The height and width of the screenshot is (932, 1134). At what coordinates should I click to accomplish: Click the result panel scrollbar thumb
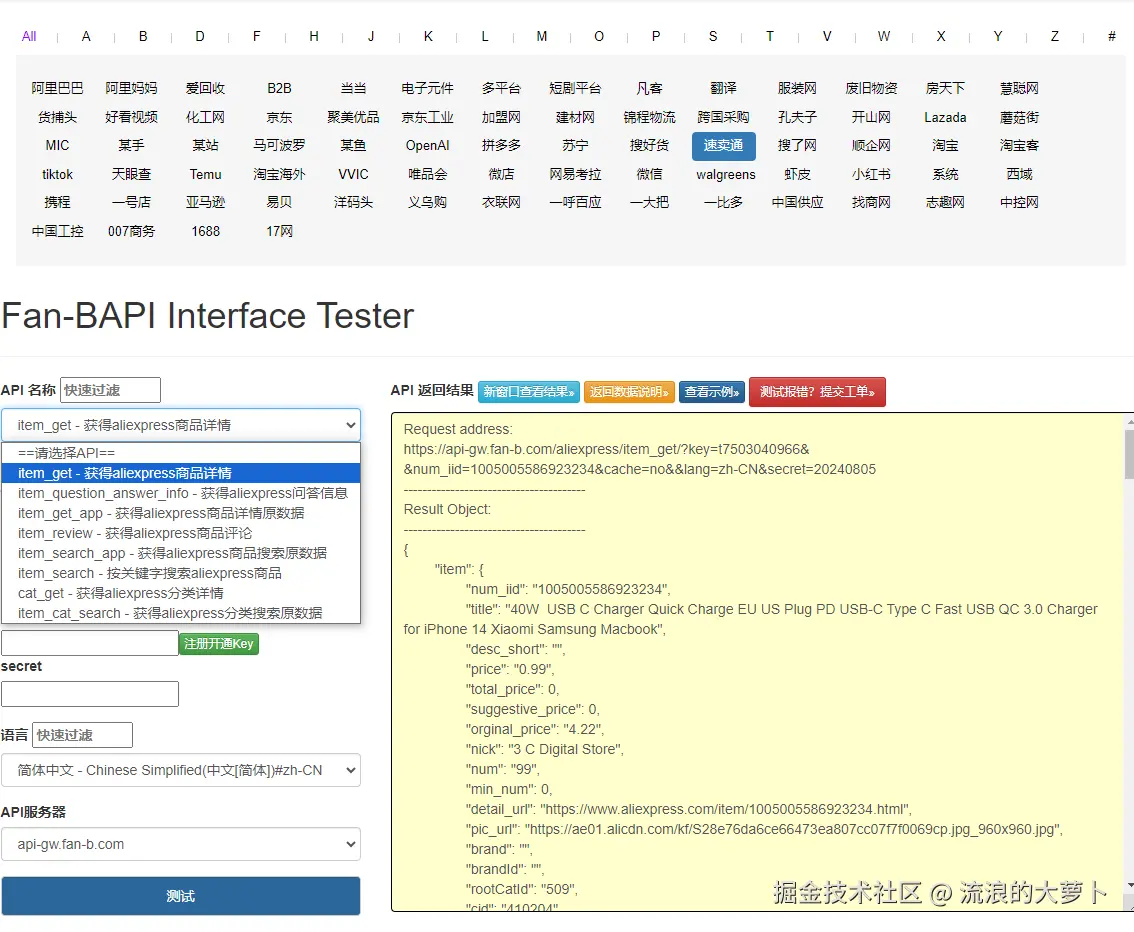pos(1129,454)
